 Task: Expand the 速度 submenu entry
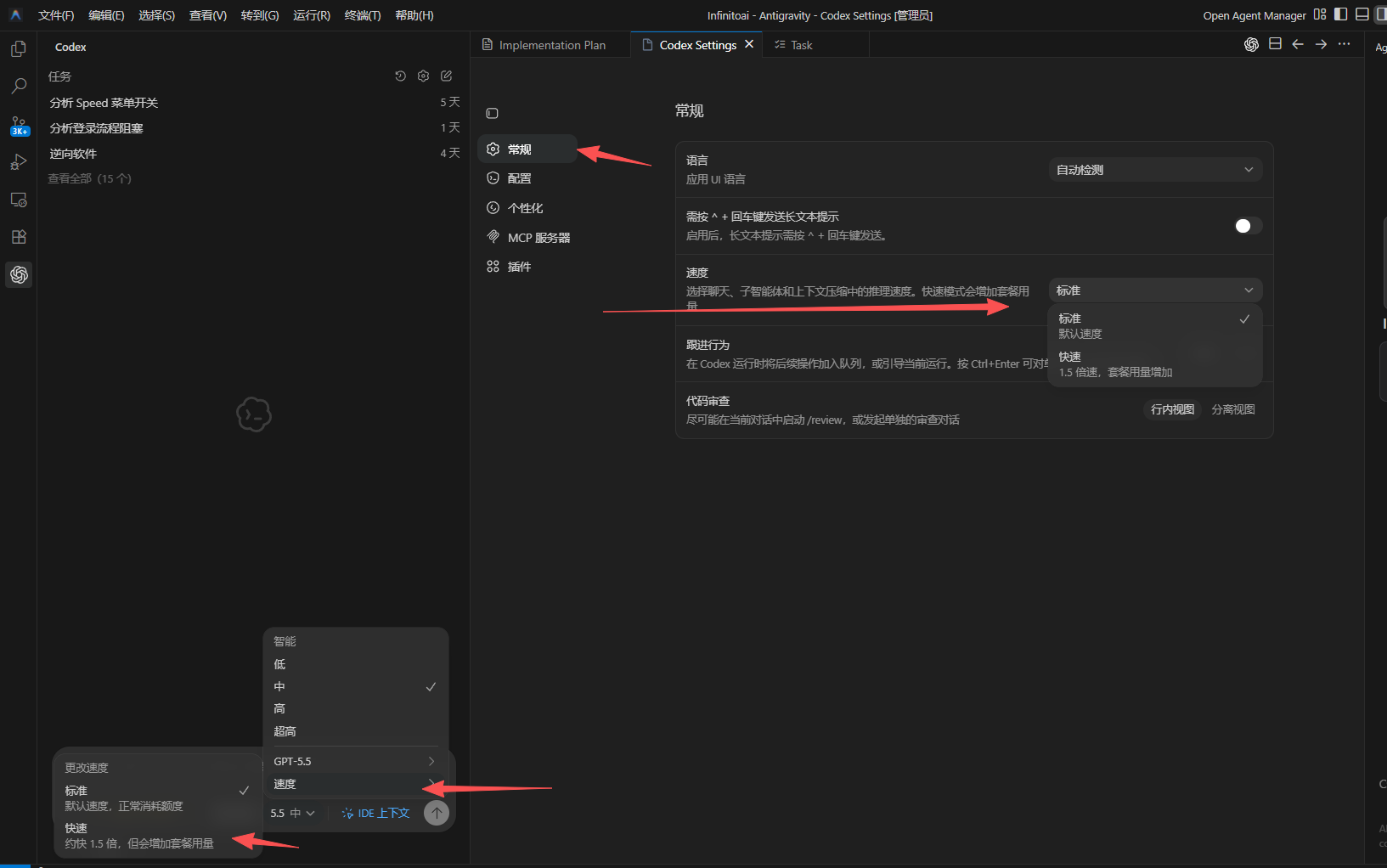coord(355,784)
